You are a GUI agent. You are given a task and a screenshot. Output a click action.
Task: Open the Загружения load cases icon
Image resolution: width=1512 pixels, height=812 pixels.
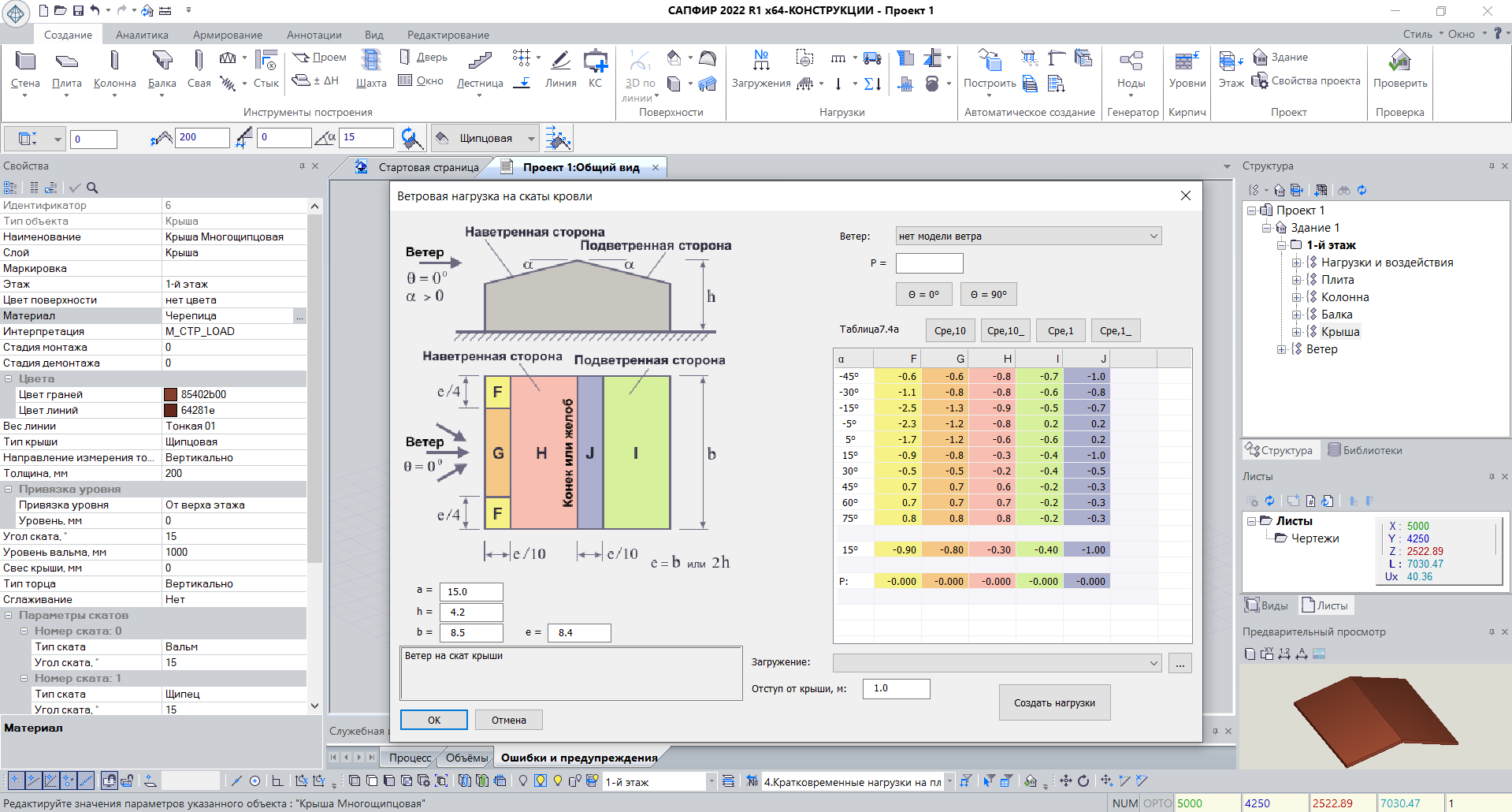(x=761, y=63)
